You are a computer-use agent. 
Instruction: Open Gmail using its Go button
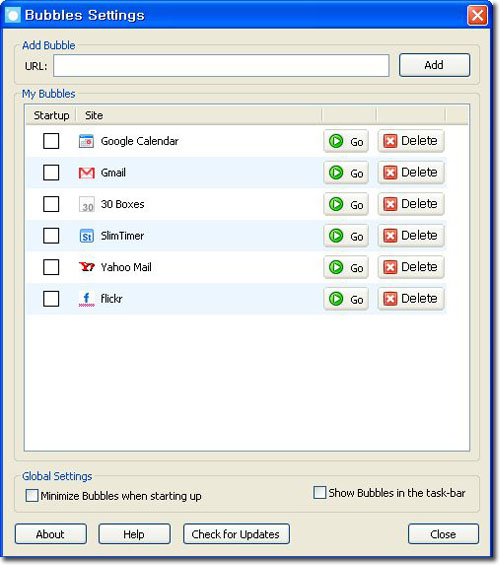pos(346,173)
